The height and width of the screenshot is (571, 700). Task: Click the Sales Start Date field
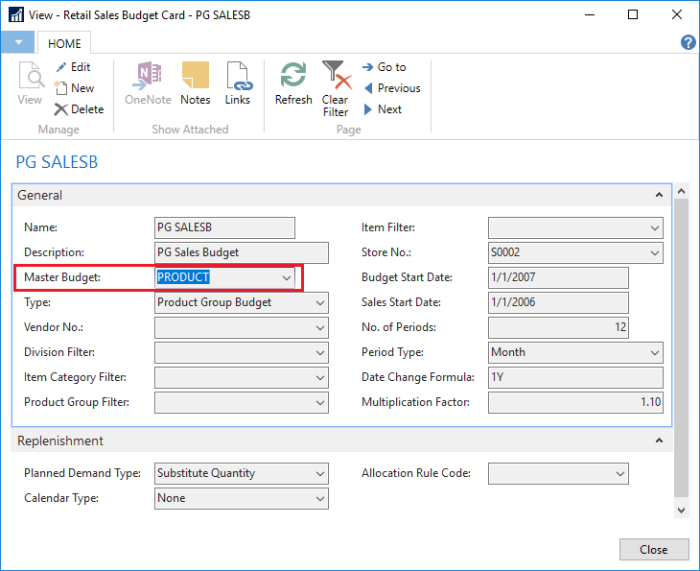click(558, 303)
